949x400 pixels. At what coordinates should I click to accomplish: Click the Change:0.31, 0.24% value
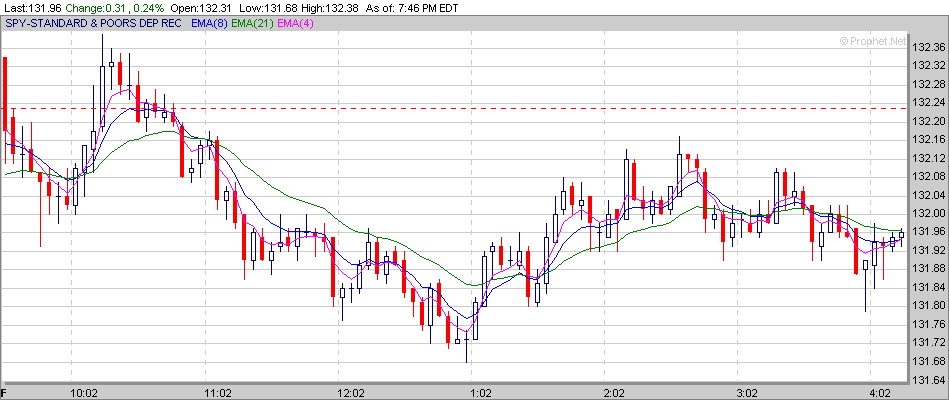click(113, 8)
